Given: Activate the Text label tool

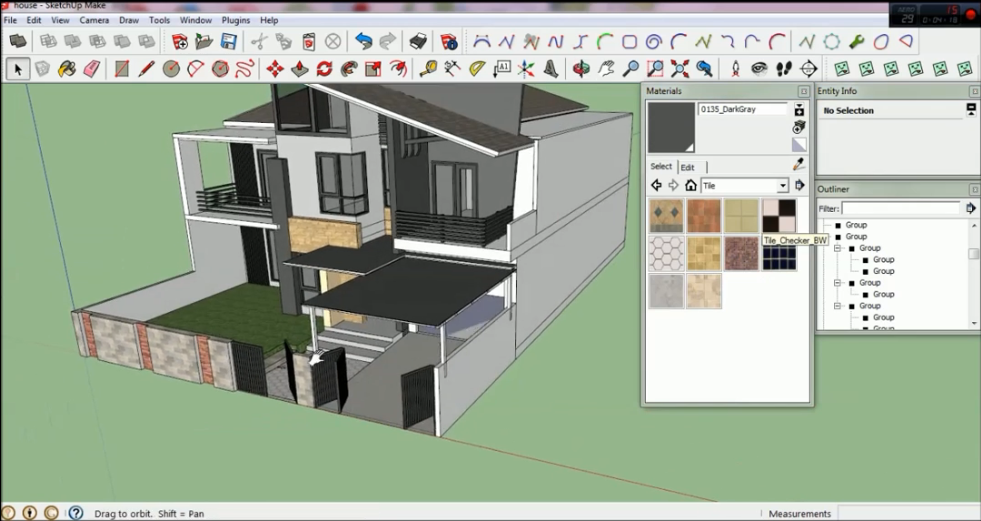Looking at the screenshot, I should (502, 68).
